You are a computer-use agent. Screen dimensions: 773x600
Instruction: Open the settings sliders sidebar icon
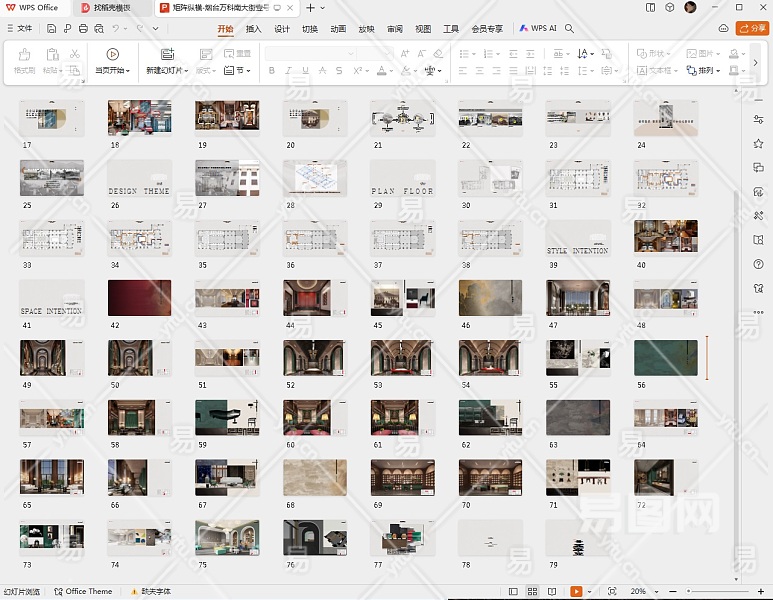coord(759,120)
